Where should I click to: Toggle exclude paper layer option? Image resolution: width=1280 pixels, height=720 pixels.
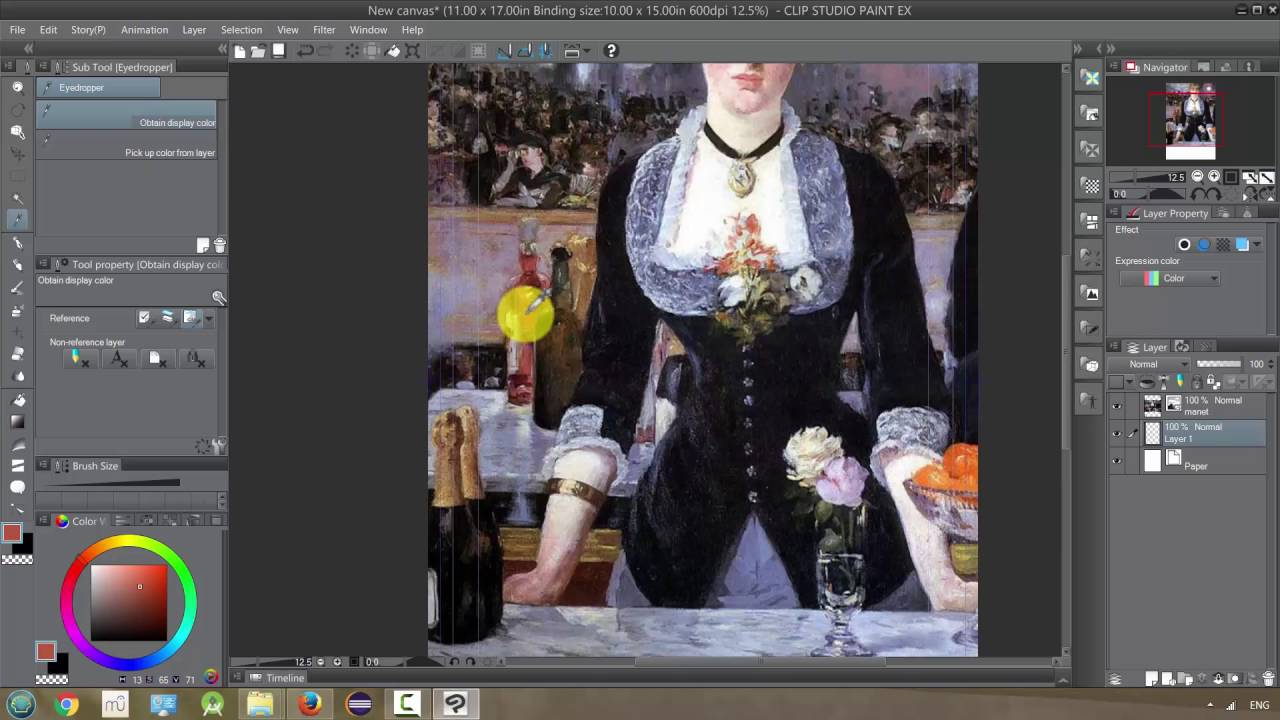coord(157,358)
